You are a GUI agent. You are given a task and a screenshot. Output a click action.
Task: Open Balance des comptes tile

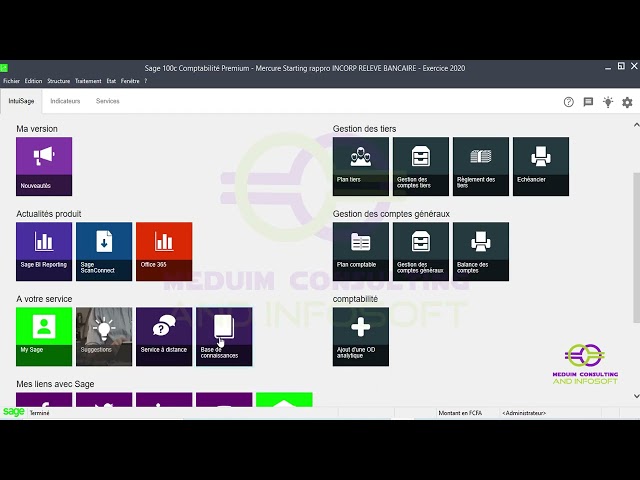481,251
